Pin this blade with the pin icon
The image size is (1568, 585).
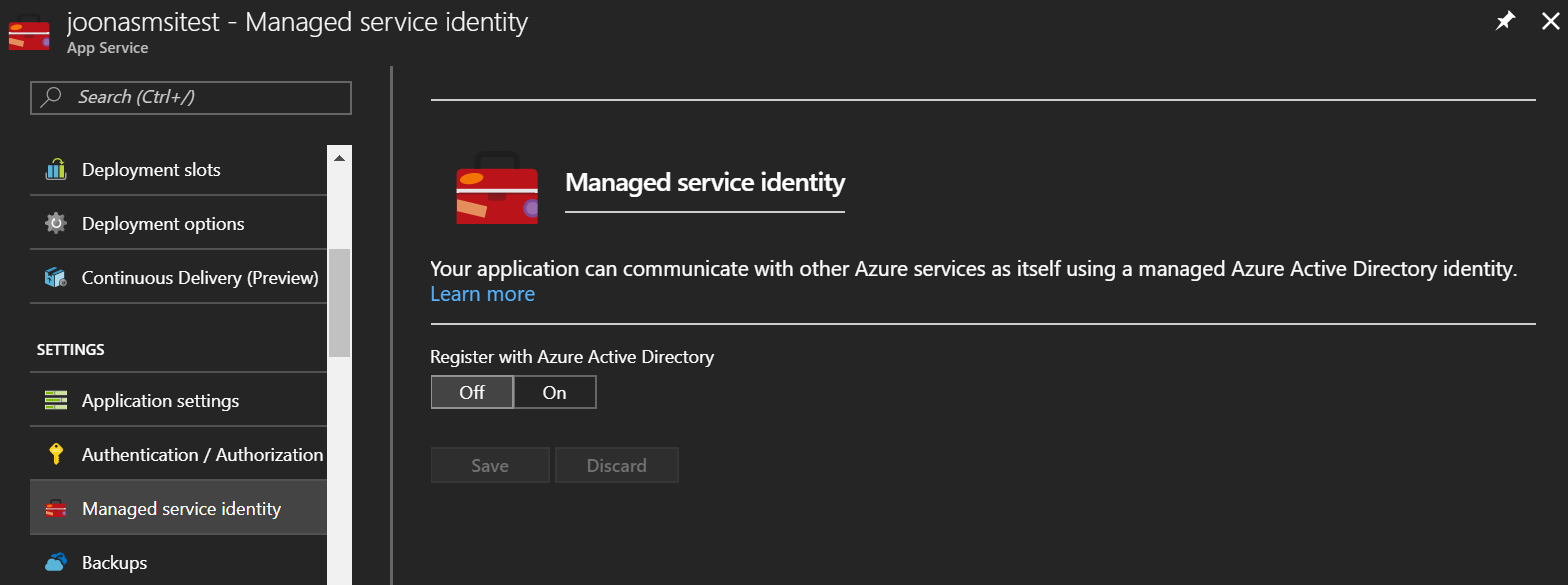click(x=1504, y=22)
